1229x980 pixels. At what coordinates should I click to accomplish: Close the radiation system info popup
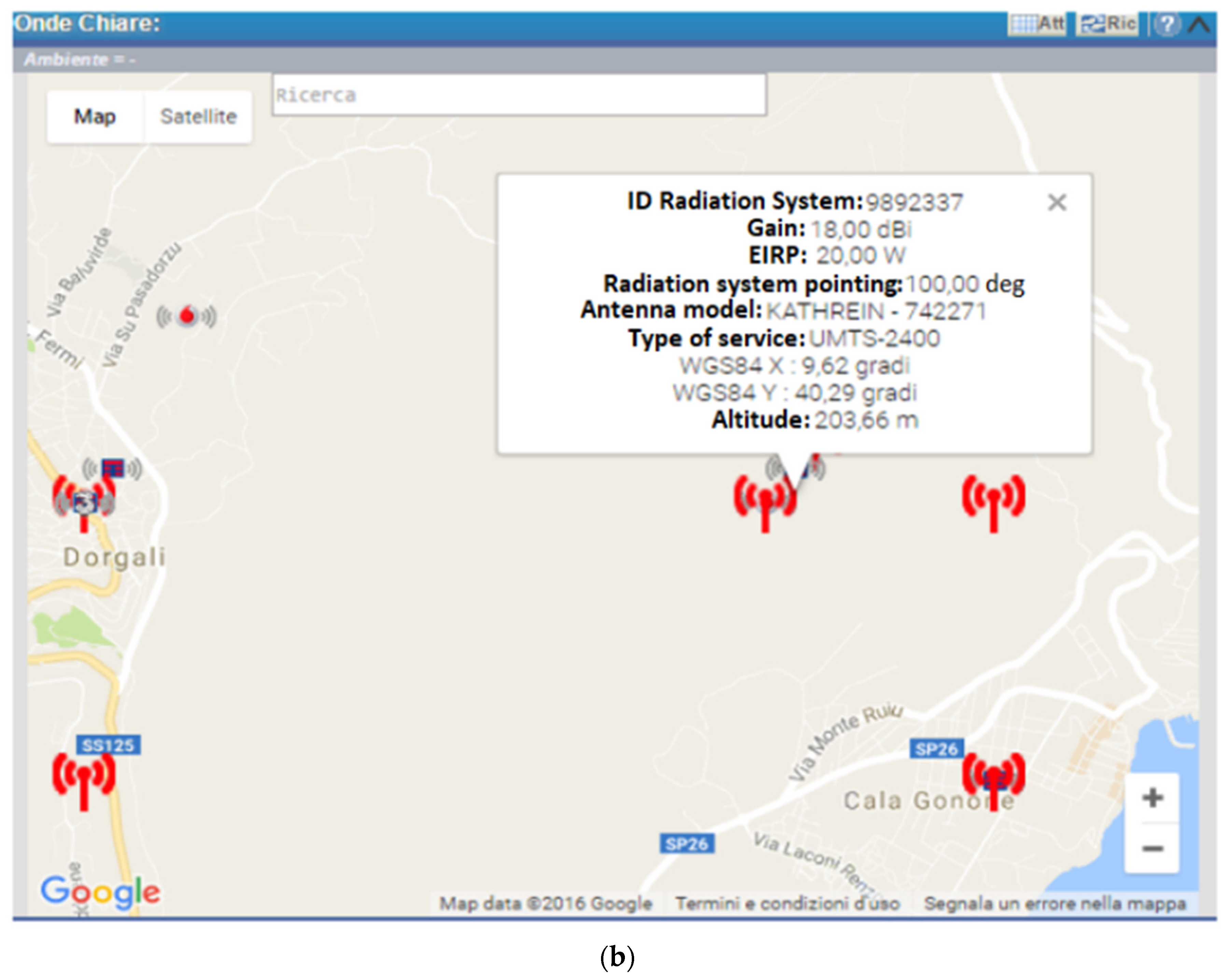tap(1057, 202)
